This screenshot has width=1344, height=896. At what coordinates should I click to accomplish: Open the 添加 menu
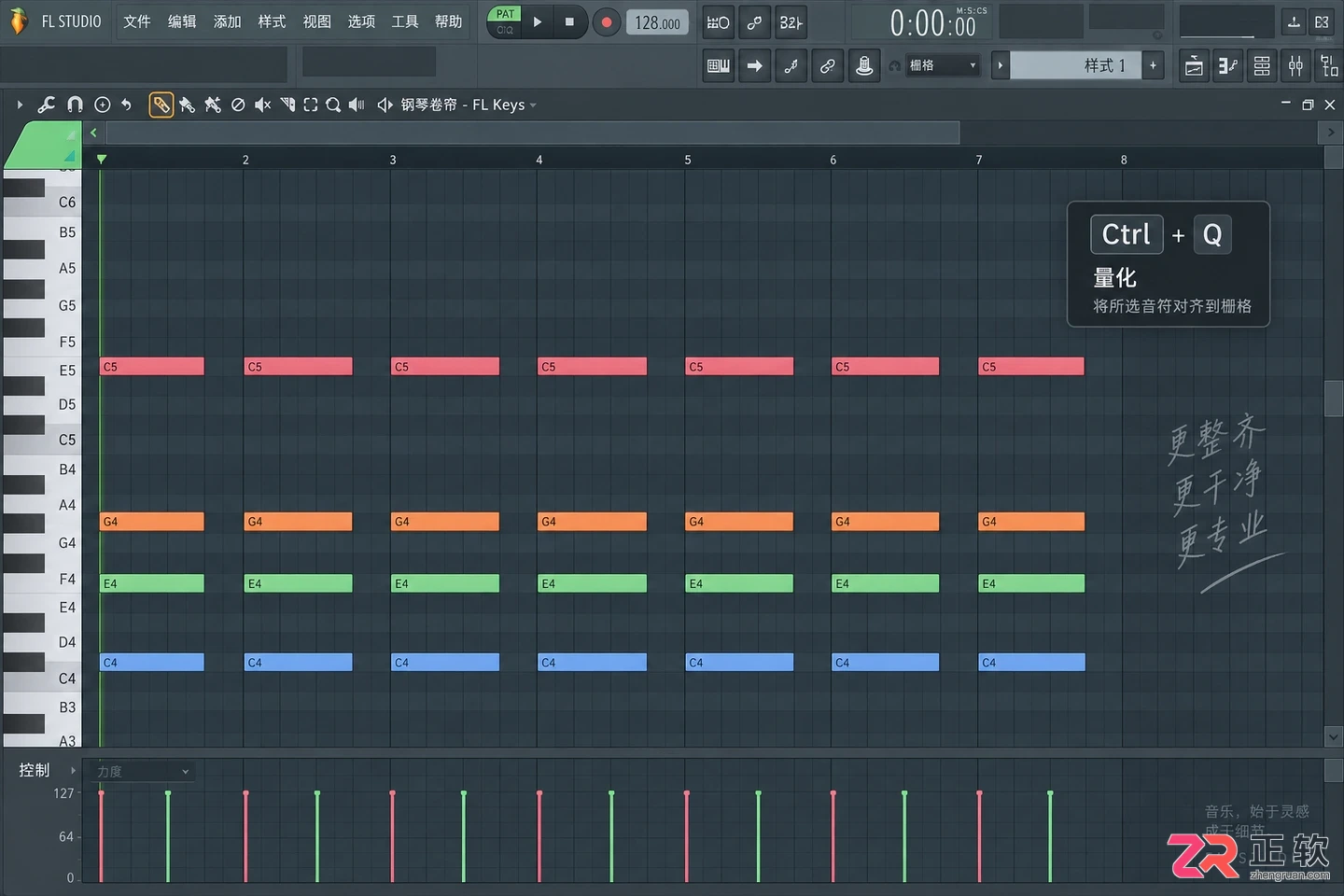pyautogui.click(x=227, y=21)
